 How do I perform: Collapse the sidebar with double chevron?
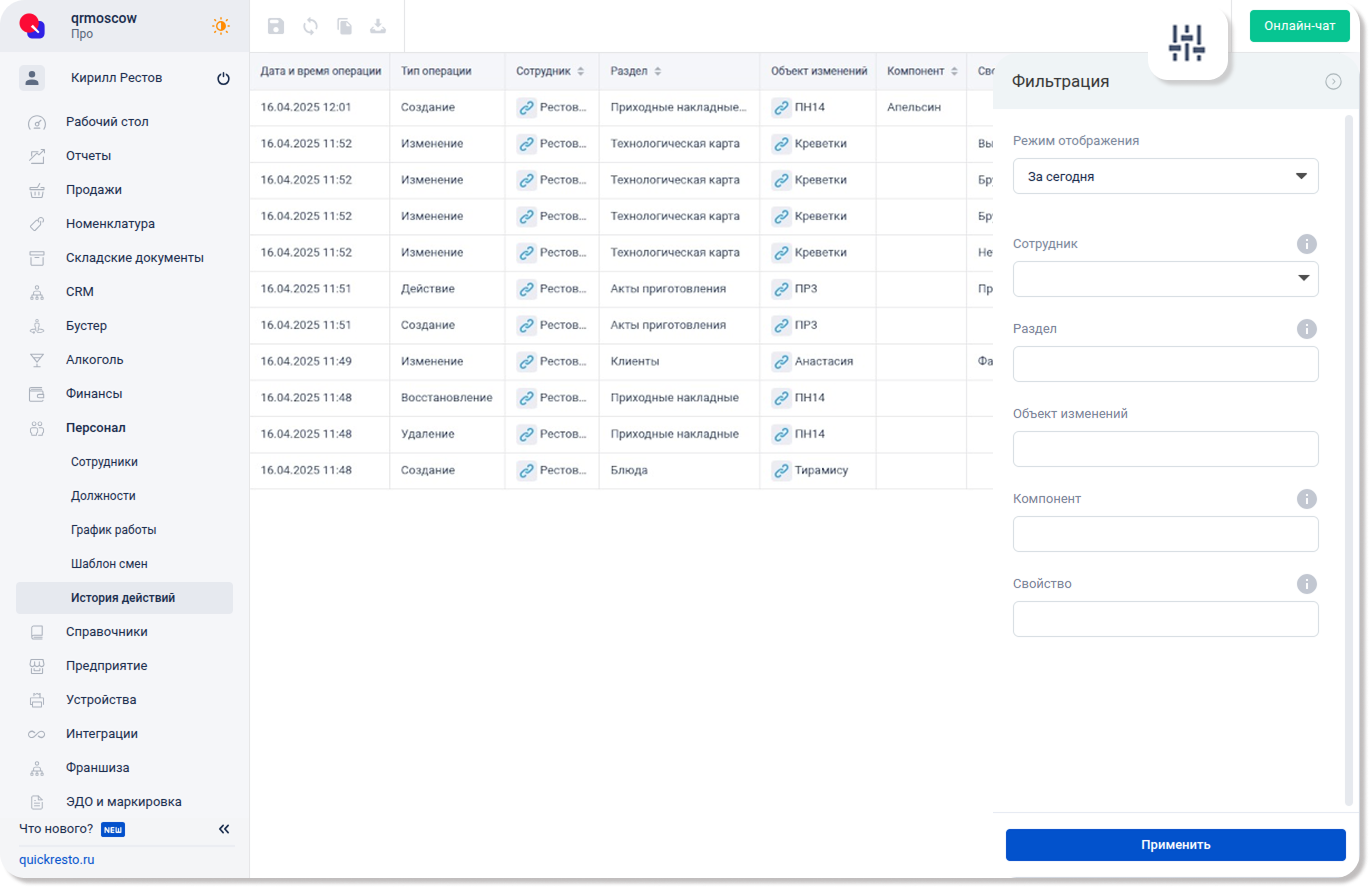pyautogui.click(x=224, y=829)
